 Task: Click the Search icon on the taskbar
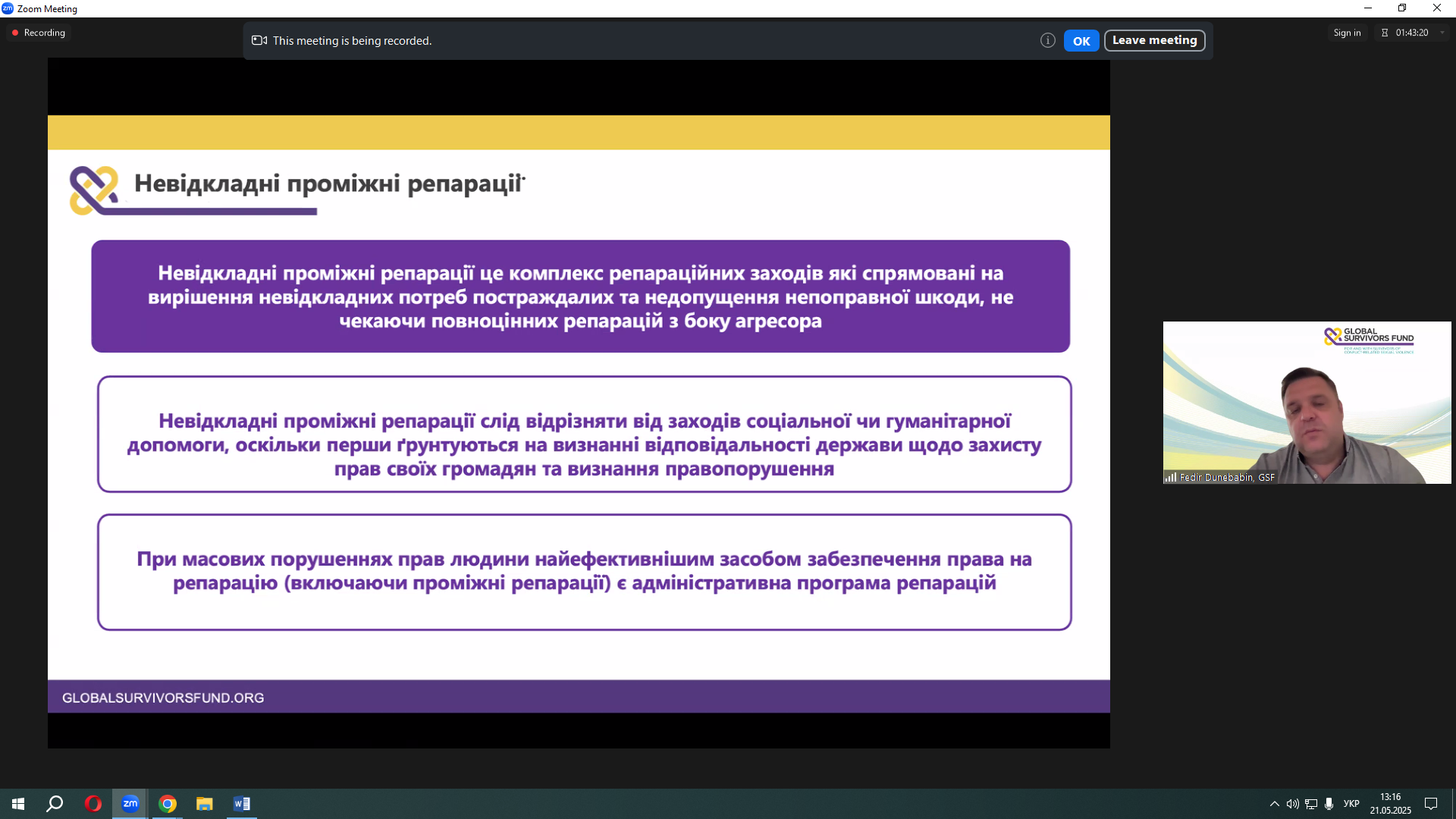point(54,804)
